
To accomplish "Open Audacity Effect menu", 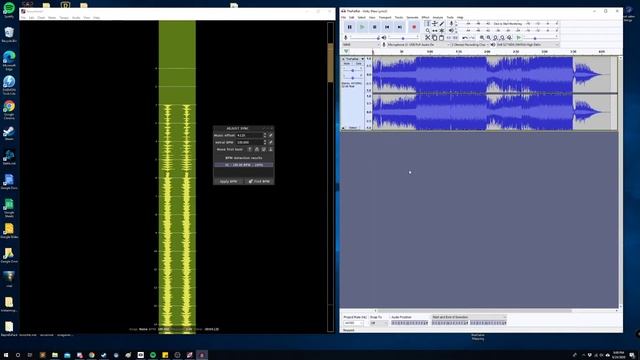I will coord(425,18).
